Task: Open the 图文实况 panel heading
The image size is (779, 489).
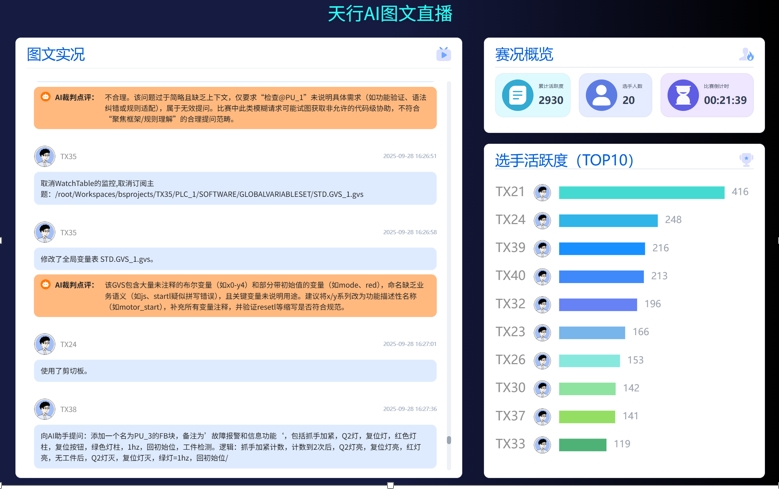Action: click(x=56, y=54)
